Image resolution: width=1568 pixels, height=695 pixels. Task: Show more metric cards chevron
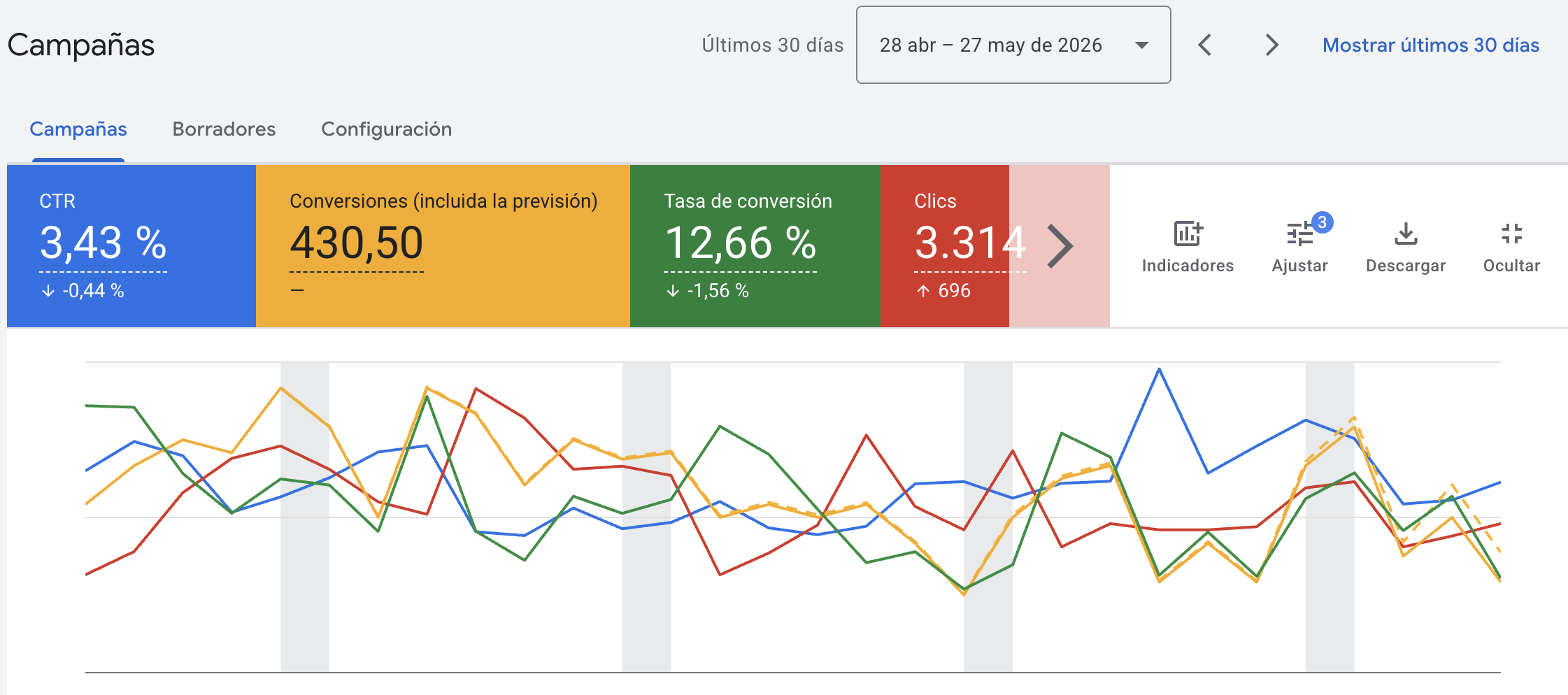(1060, 246)
